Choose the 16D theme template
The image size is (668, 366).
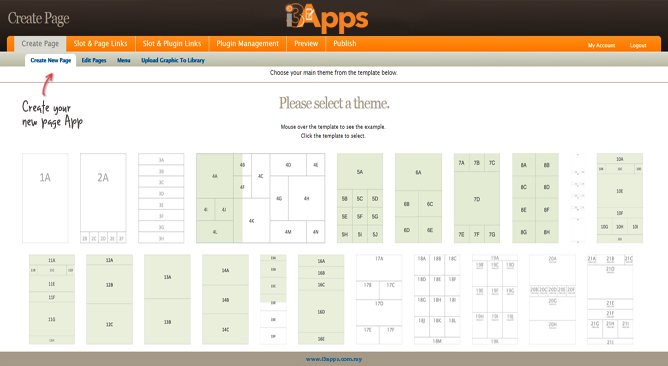[321, 300]
